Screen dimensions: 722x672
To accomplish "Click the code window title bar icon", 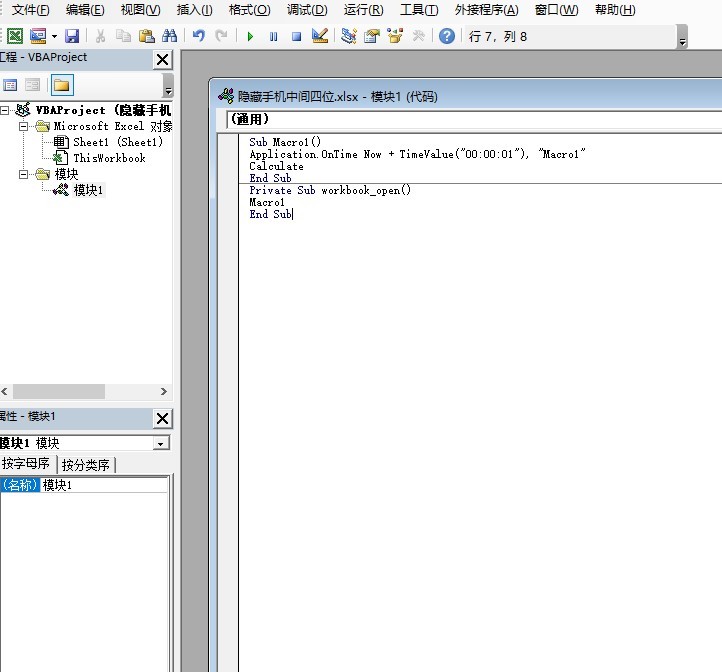I will click(226, 96).
